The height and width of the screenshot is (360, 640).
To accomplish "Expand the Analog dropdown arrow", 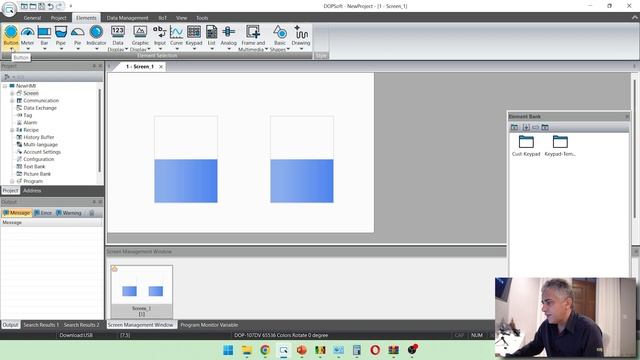I will coord(229,49).
